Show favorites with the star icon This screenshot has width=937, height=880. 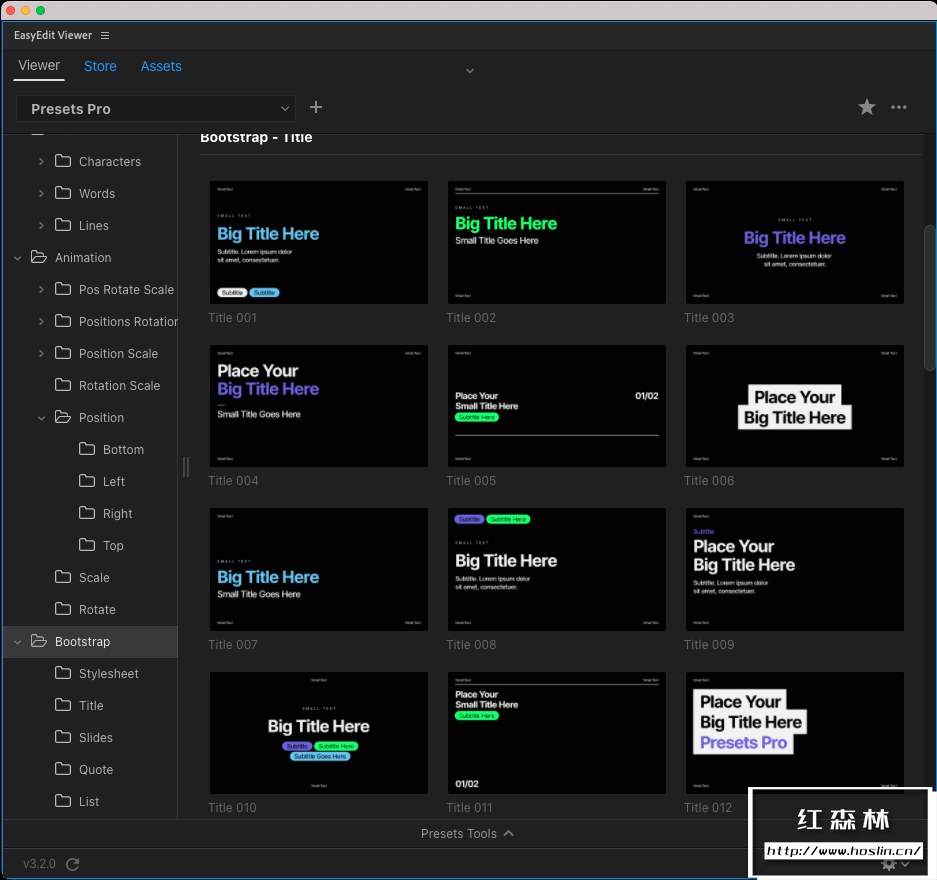pos(867,108)
